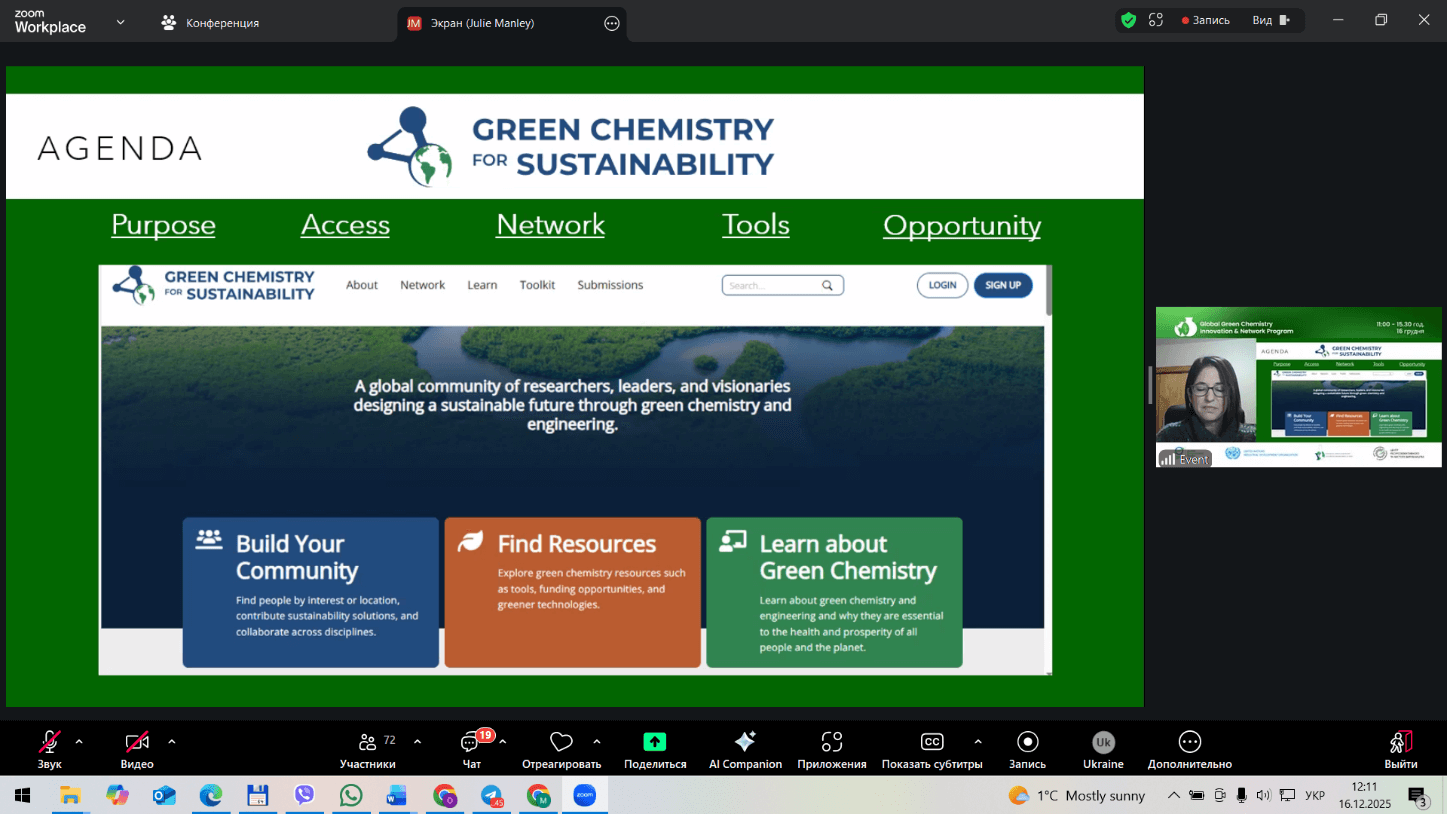The image size is (1447, 814).
Task: Turn on the camera (Видео)
Action: click(x=137, y=748)
